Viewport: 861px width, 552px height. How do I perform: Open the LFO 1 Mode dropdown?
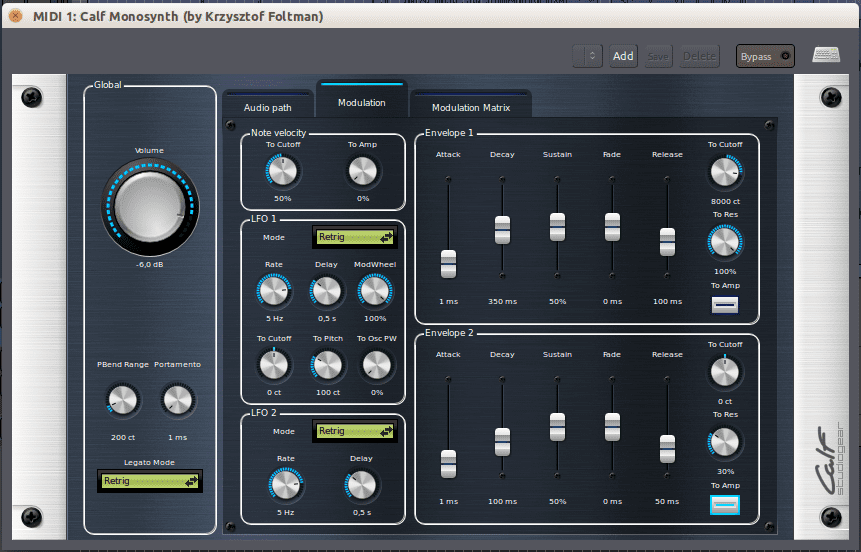355,237
